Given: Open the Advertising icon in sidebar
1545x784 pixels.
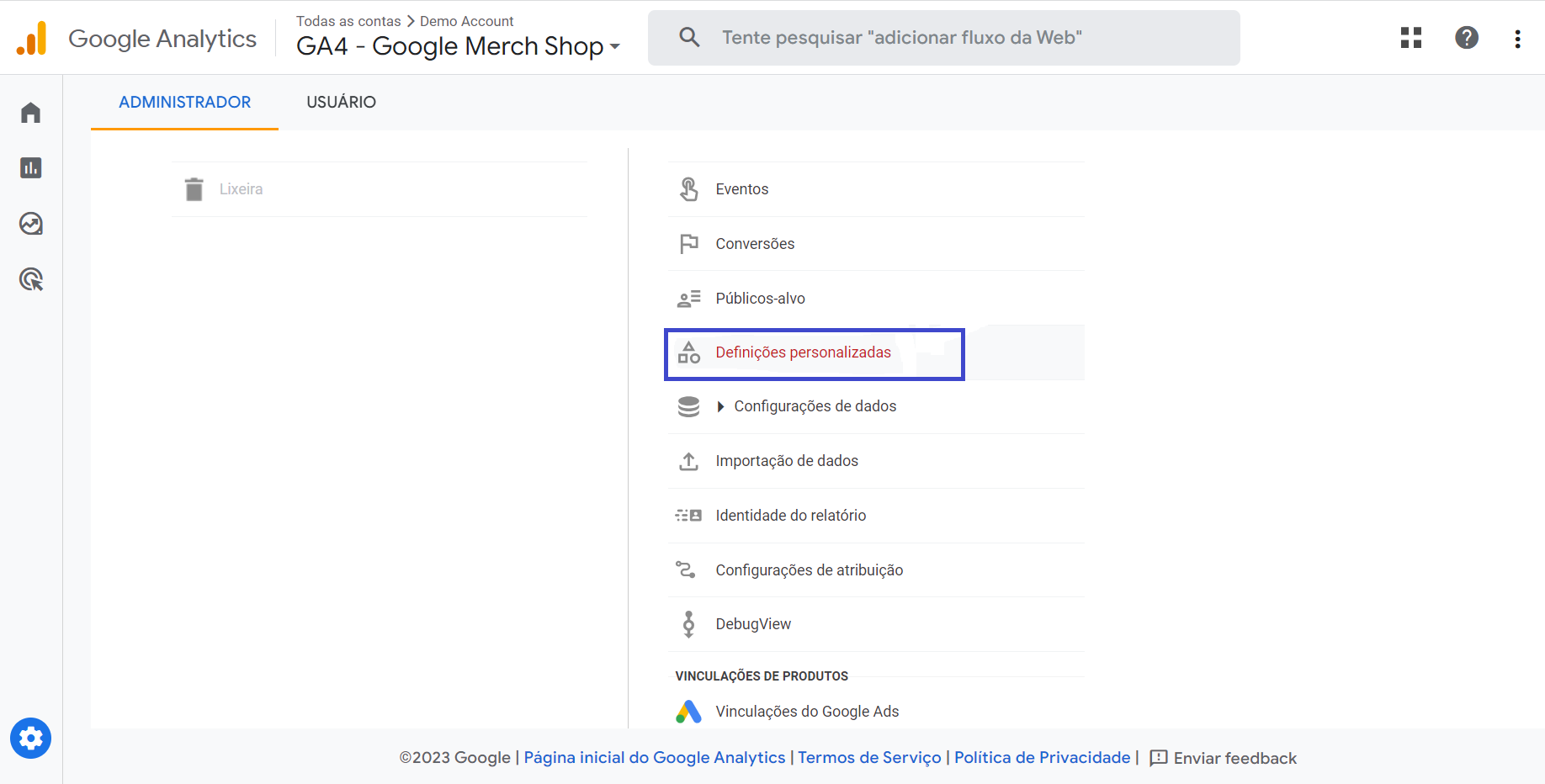Looking at the screenshot, I should (31, 279).
